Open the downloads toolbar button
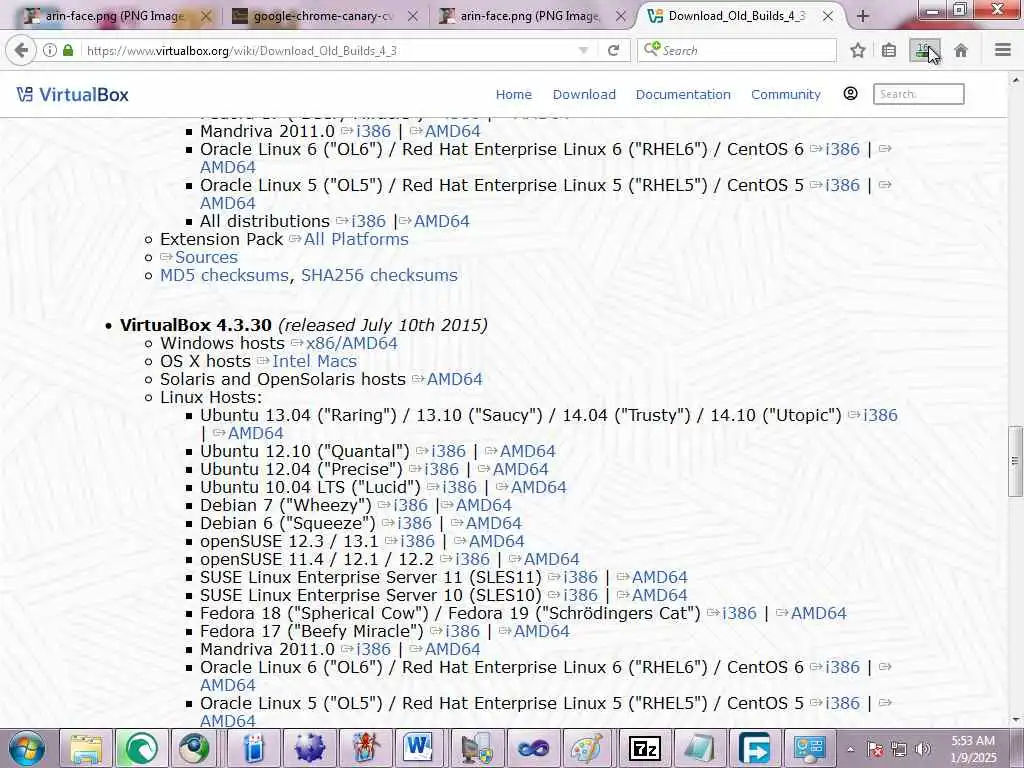 (x=925, y=50)
